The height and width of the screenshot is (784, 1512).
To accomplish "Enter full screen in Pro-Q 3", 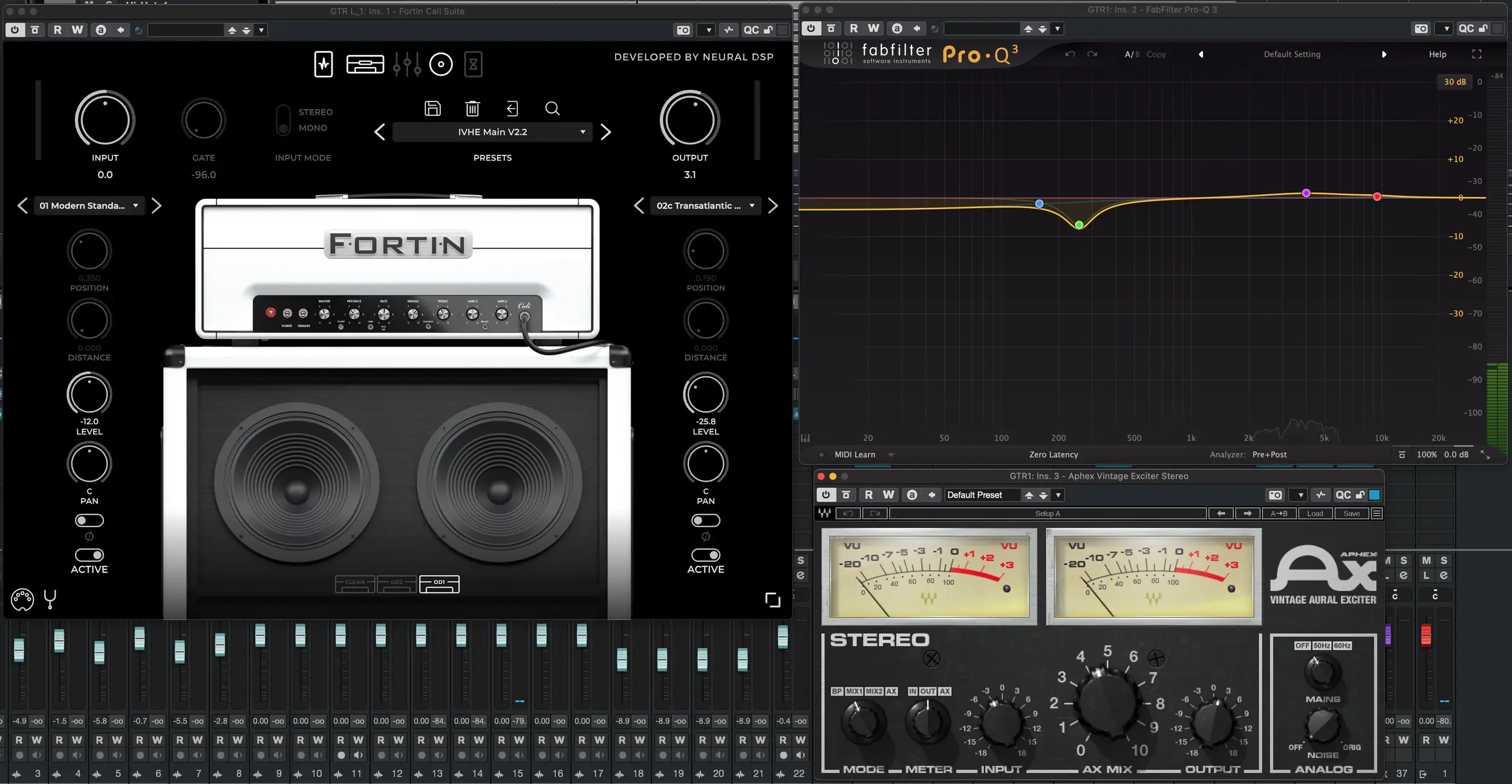I will point(1477,54).
